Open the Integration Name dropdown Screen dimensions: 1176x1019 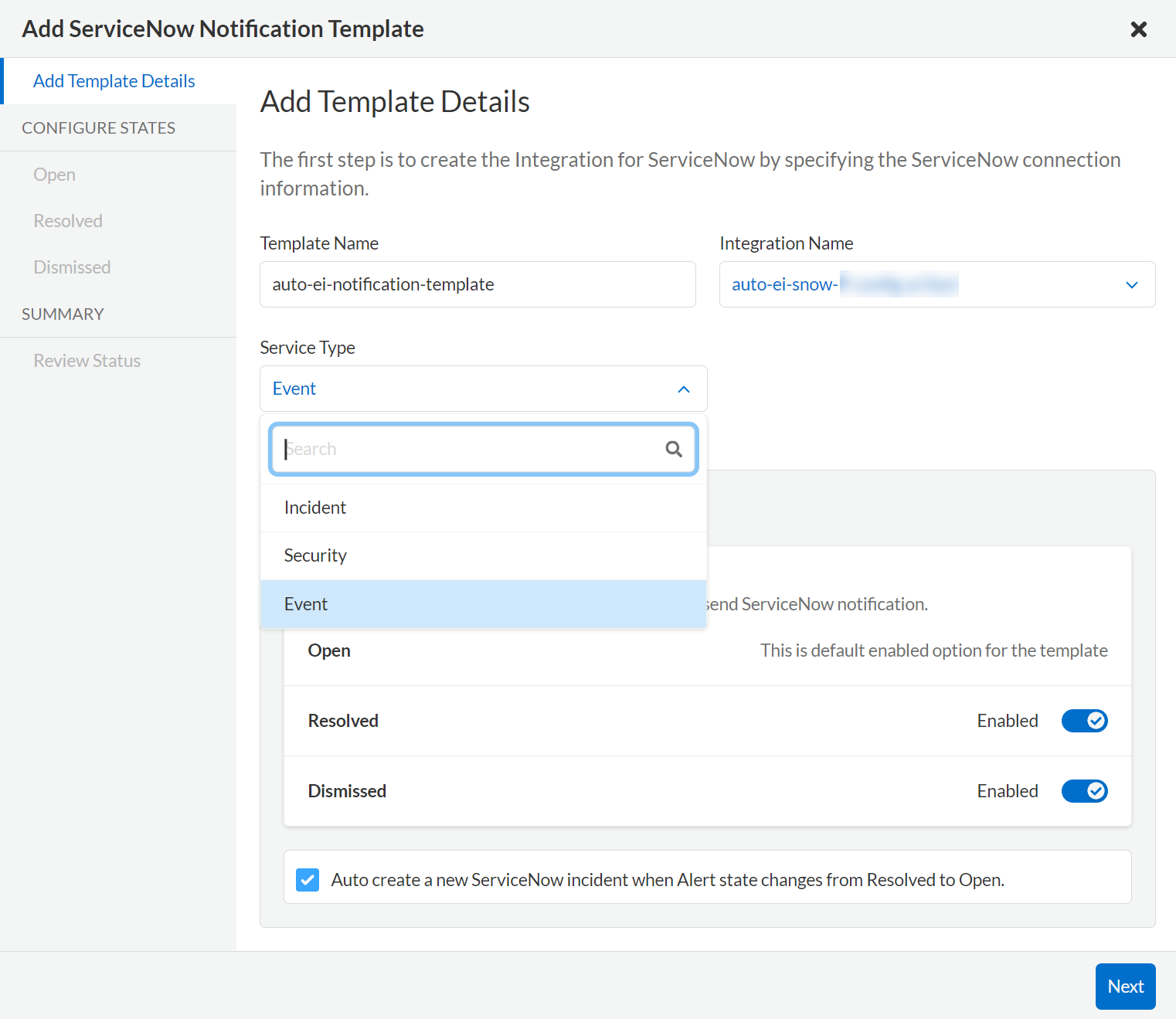tap(937, 284)
